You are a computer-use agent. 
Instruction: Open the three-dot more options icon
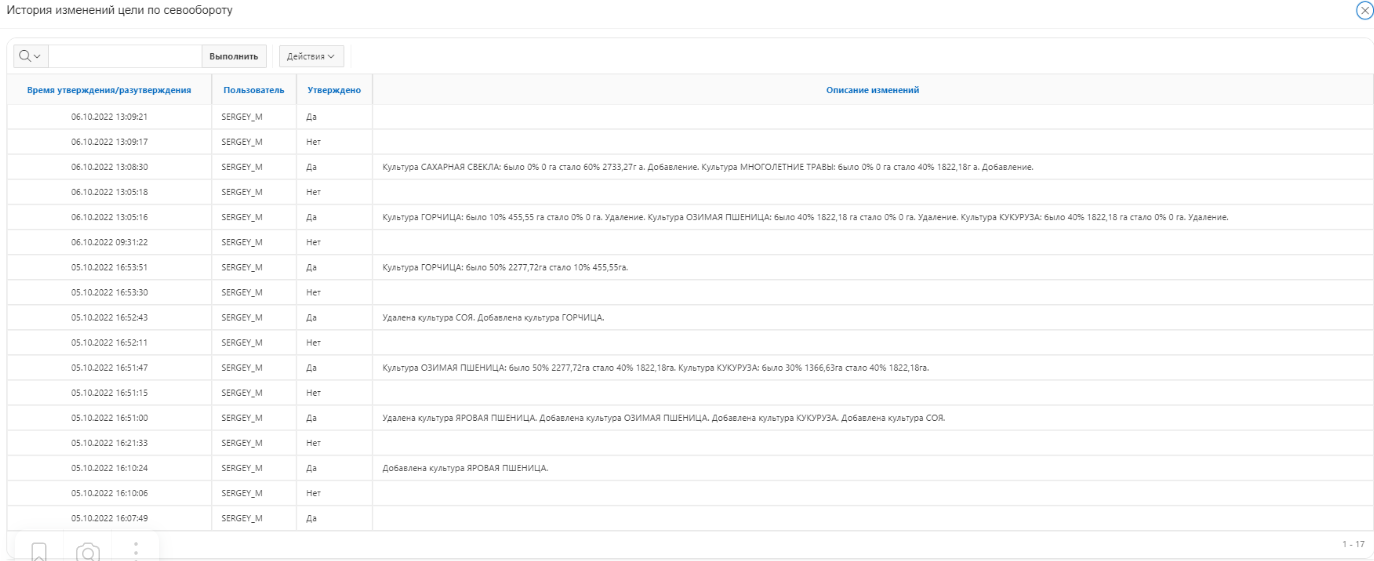tap(136, 550)
